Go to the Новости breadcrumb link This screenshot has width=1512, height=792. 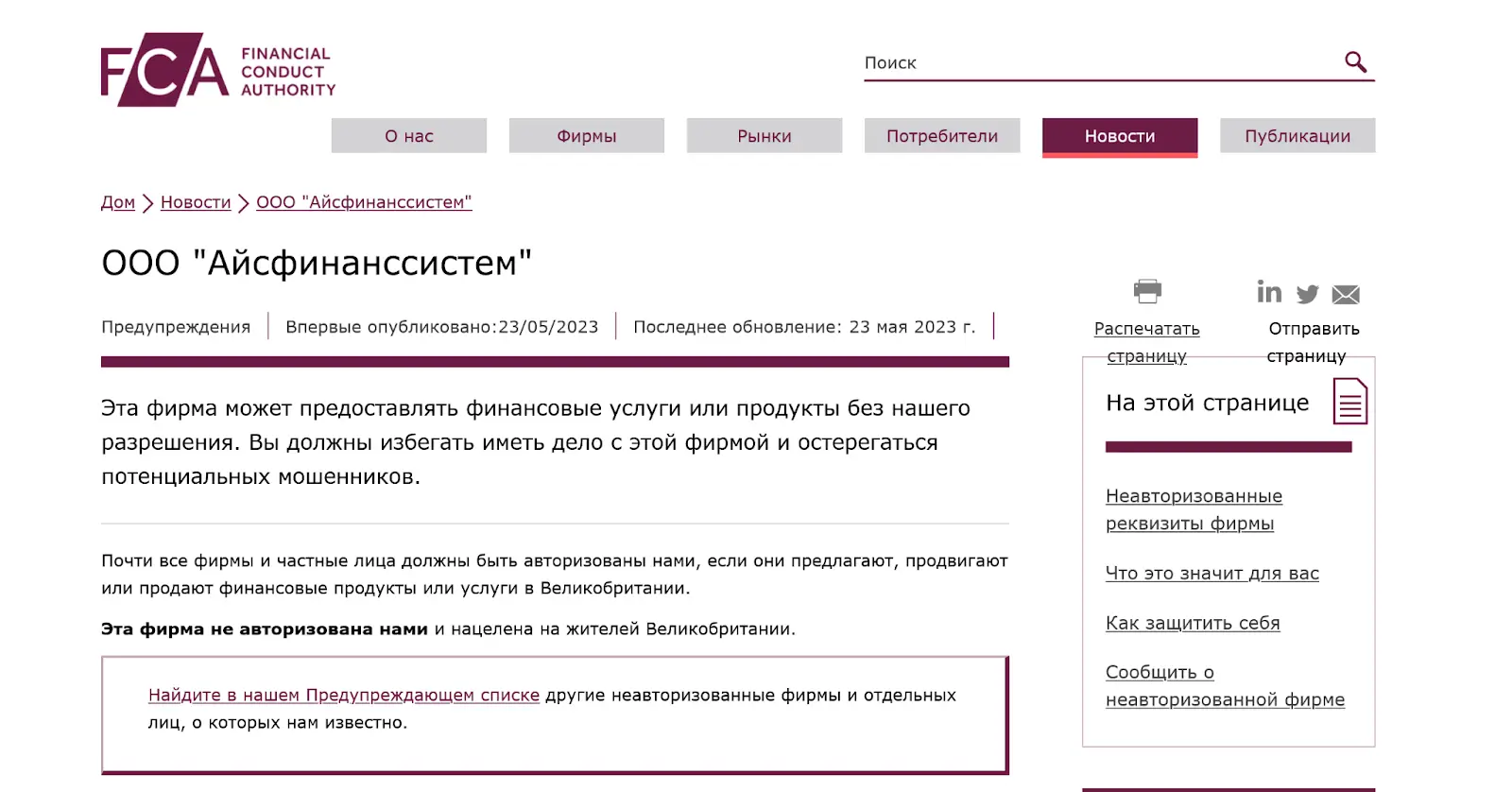196,202
